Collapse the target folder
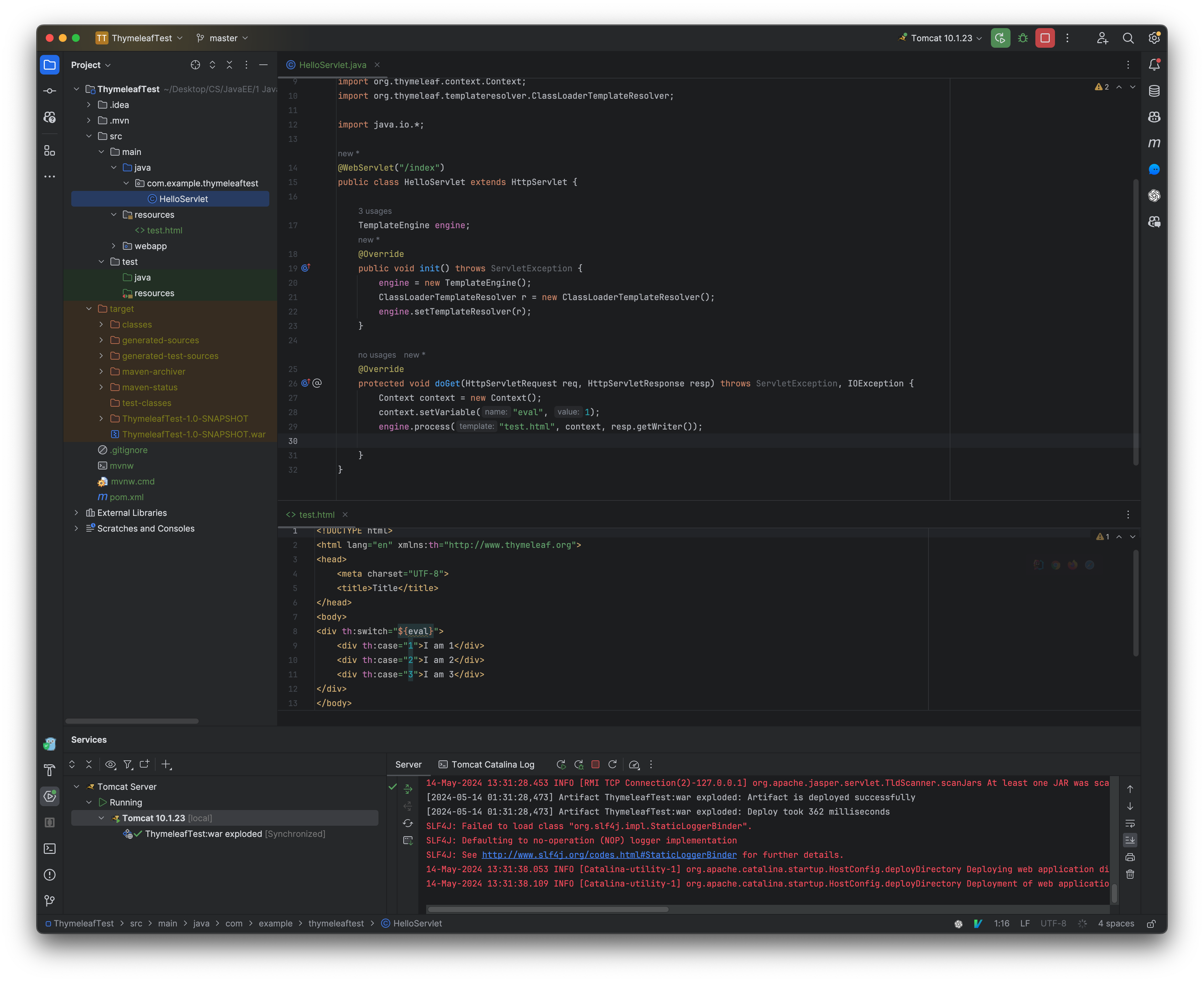 click(x=89, y=309)
